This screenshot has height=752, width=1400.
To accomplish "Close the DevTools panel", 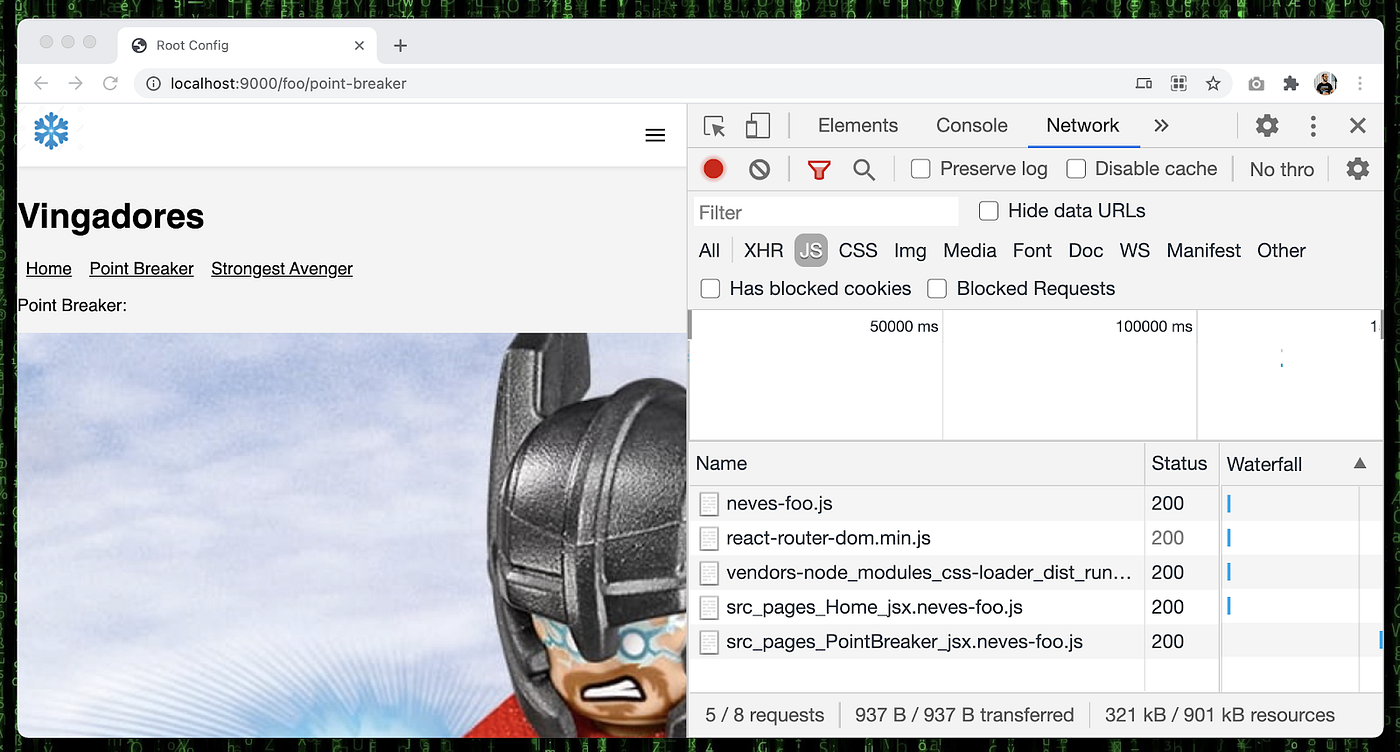I will [x=1357, y=126].
